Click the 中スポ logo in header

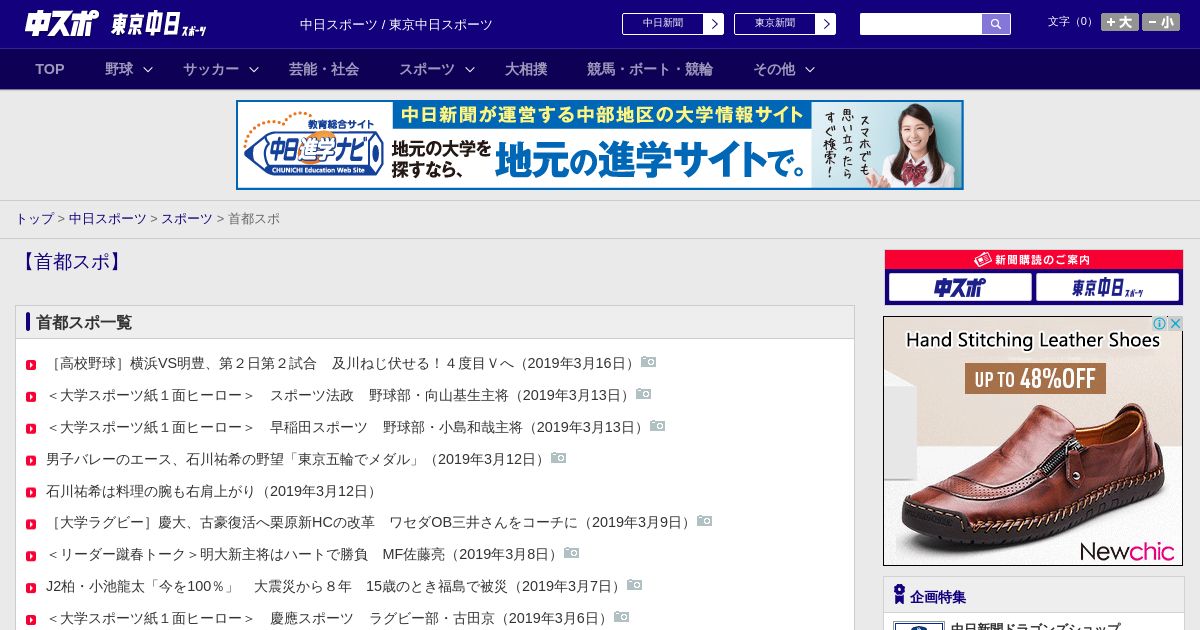[x=62, y=23]
